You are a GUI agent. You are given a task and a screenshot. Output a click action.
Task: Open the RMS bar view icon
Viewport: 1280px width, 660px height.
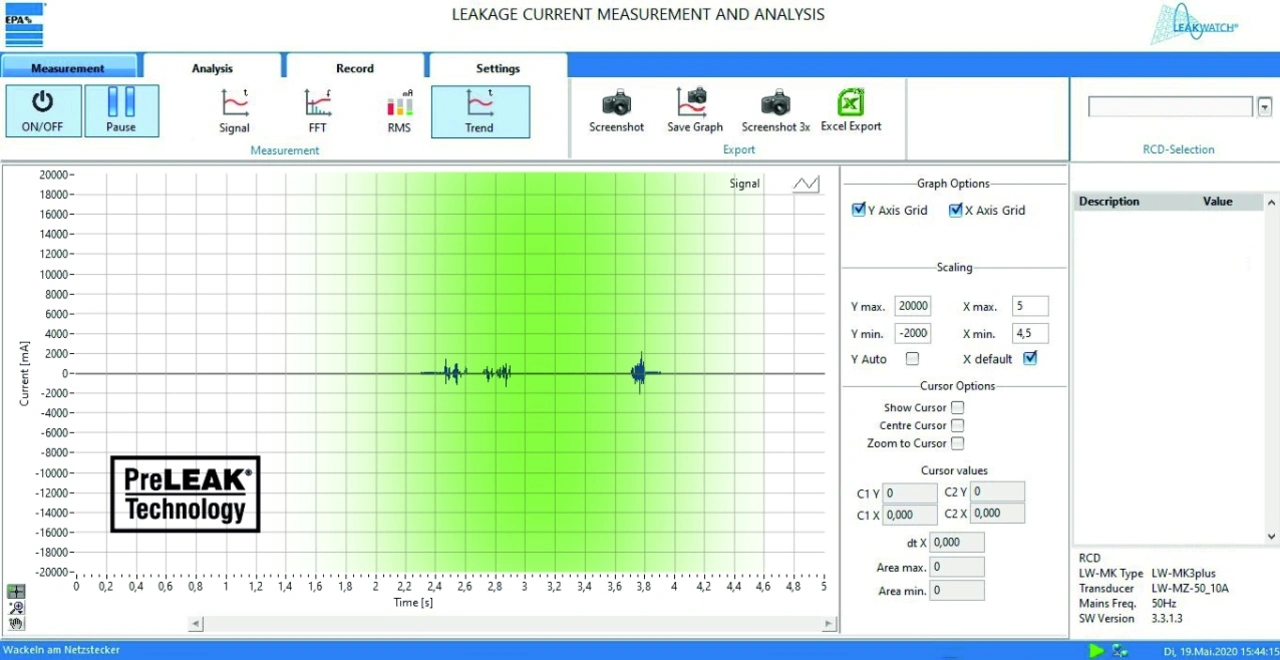click(399, 103)
